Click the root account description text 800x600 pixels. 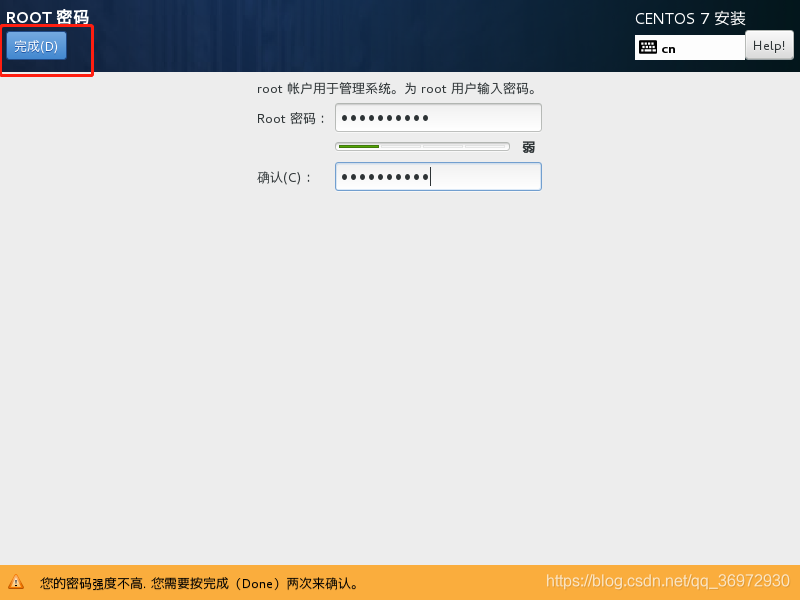click(397, 89)
